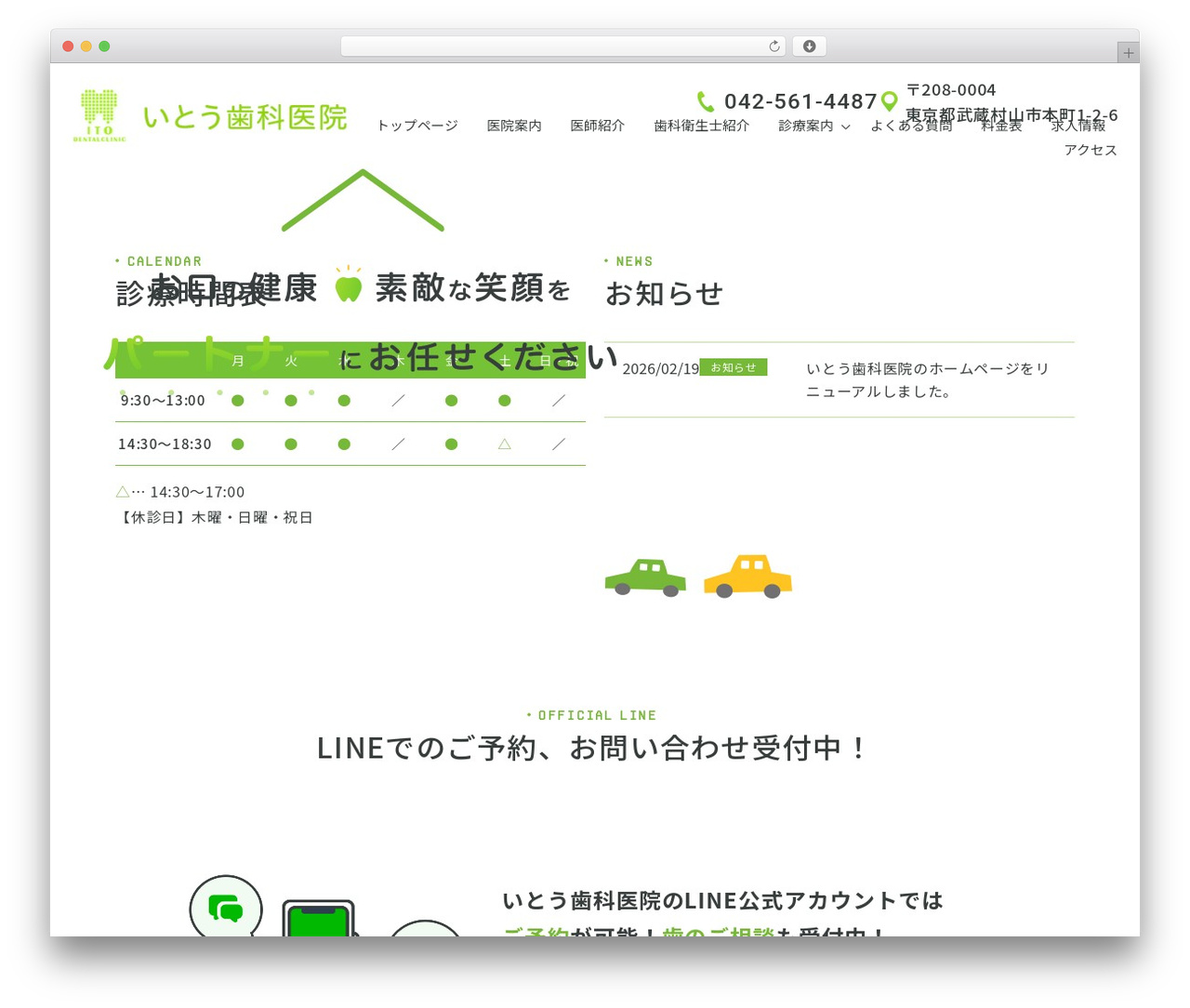Click the green map pin icon

890,101
